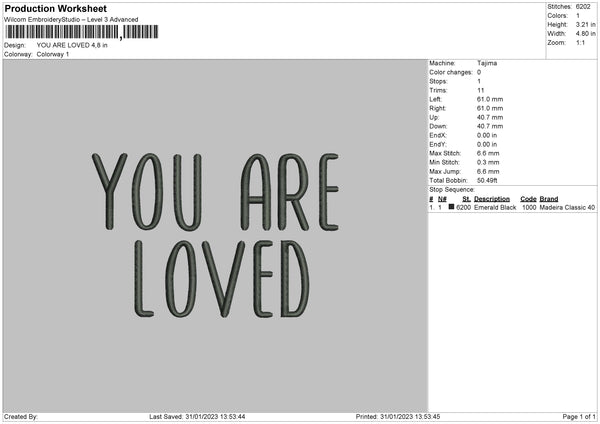
Task: Click the EndX value 0.00 in
Action: click(487, 135)
